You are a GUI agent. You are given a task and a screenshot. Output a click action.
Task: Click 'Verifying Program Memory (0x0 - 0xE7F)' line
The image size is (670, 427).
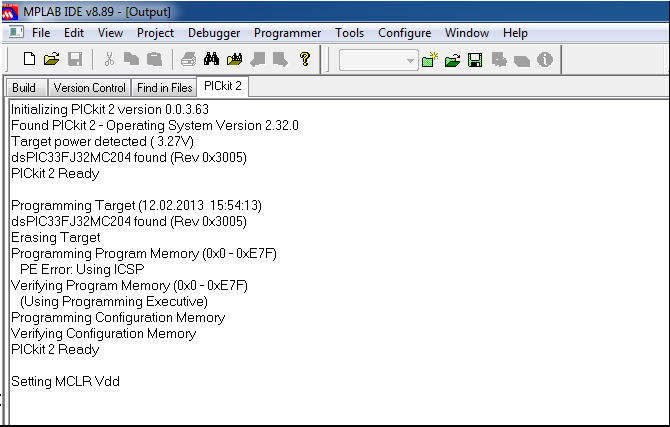click(129, 286)
